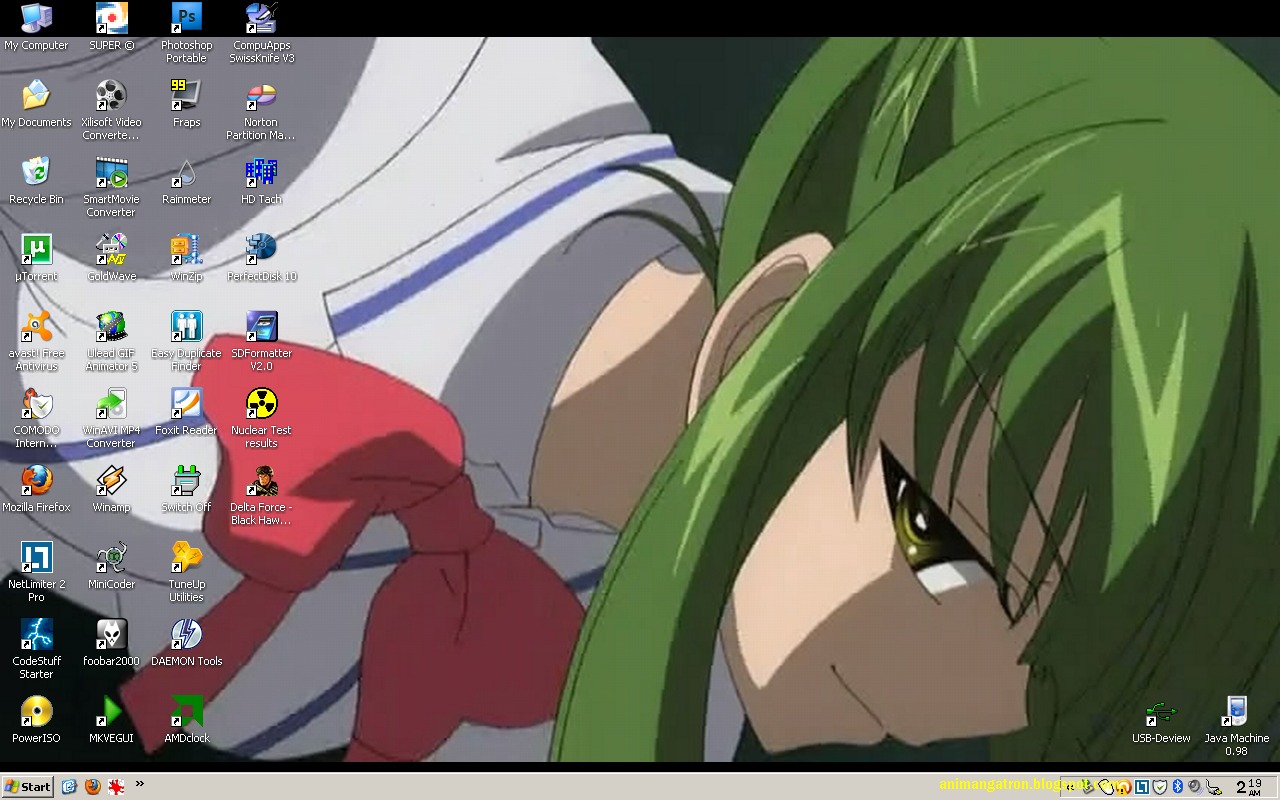This screenshot has height=800, width=1280.
Task: Click the taskbar clock showing 2:19 AM
Action: 1250,787
